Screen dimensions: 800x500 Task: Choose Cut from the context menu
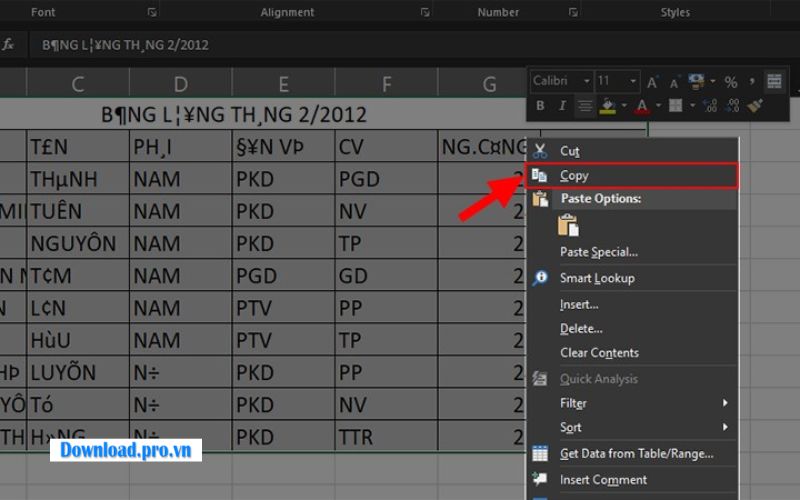(x=632, y=151)
